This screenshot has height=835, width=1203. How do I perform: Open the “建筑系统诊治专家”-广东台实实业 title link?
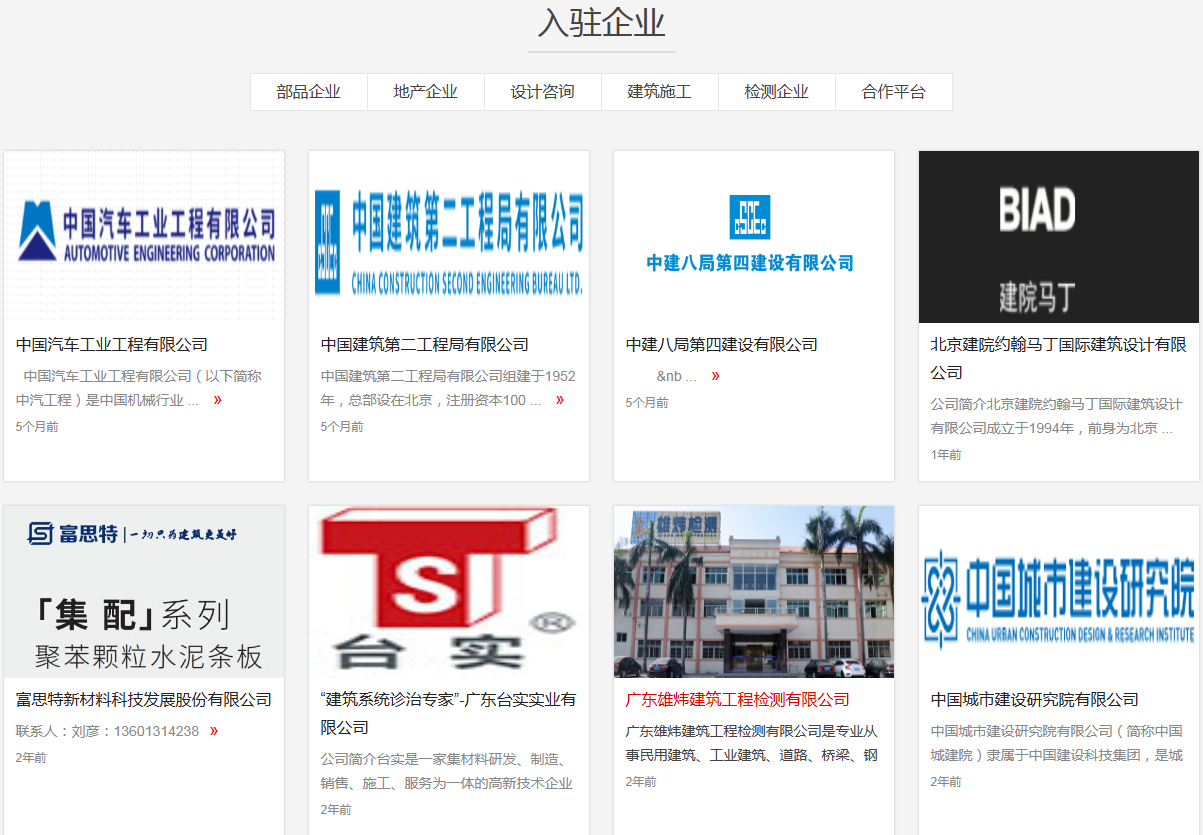449,714
